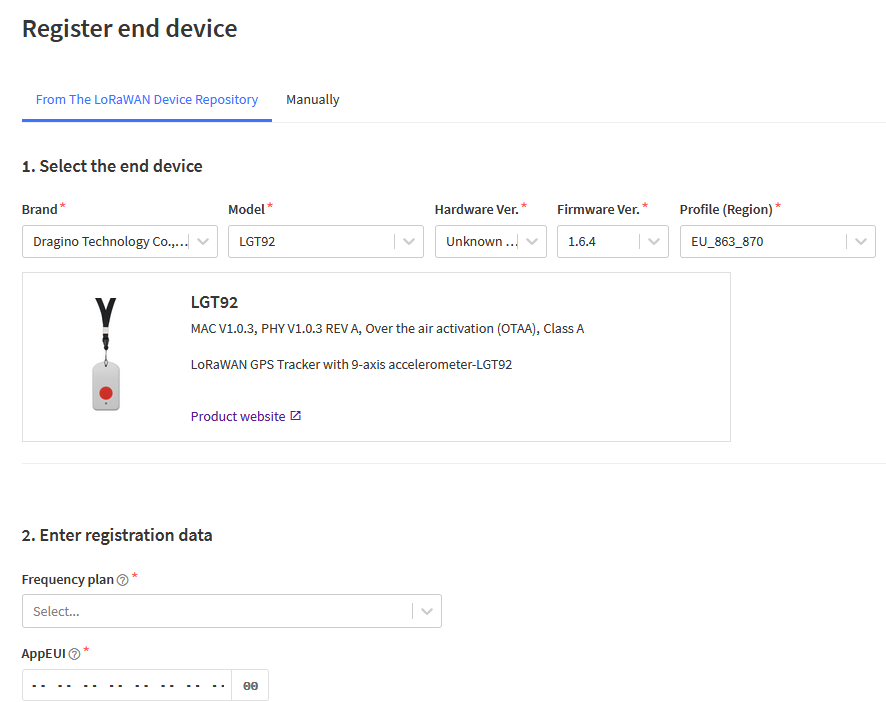This screenshot has height=702, width=886.
Task: Open the Profile (Region) EU_863_870 dropdown
Action: pyautogui.click(x=861, y=241)
